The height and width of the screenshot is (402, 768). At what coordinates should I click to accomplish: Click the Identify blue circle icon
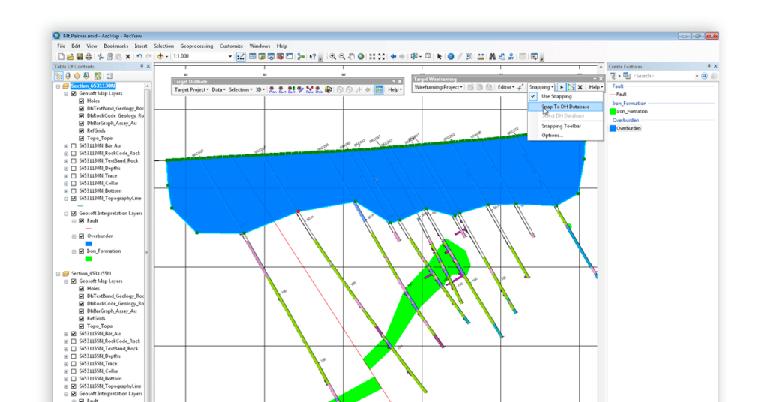451,57
